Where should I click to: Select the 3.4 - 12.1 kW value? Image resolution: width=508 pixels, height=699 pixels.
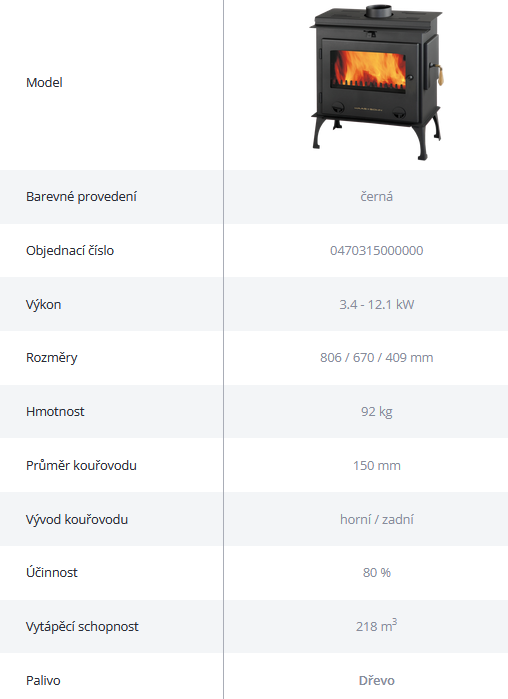(x=377, y=304)
